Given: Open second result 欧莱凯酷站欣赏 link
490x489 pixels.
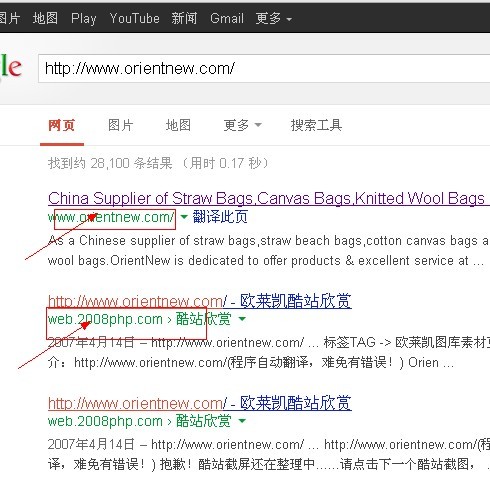Looking at the screenshot, I should point(200,301).
